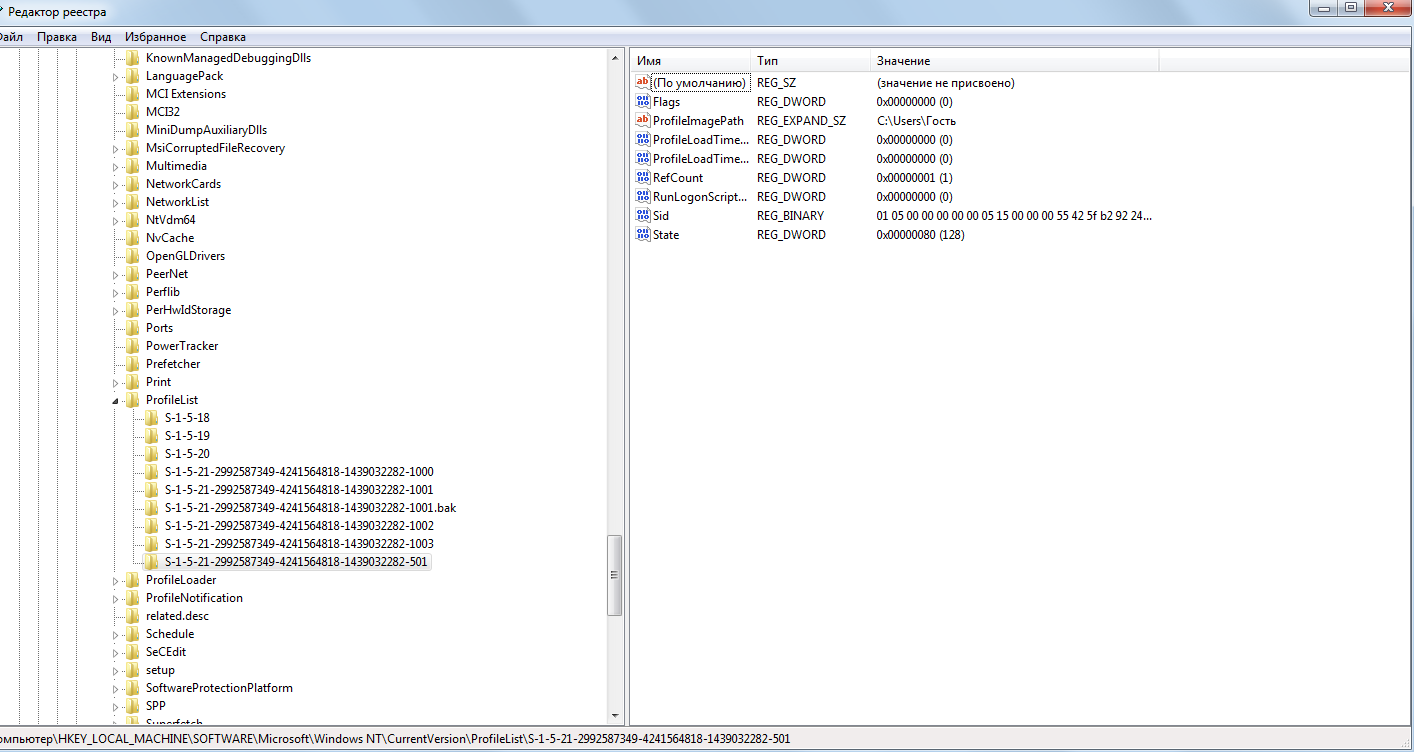Image resolution: width=1414 pixels, height=752 pixels.
Task: Expand the PeerNet key
Action: click(115, 275)
